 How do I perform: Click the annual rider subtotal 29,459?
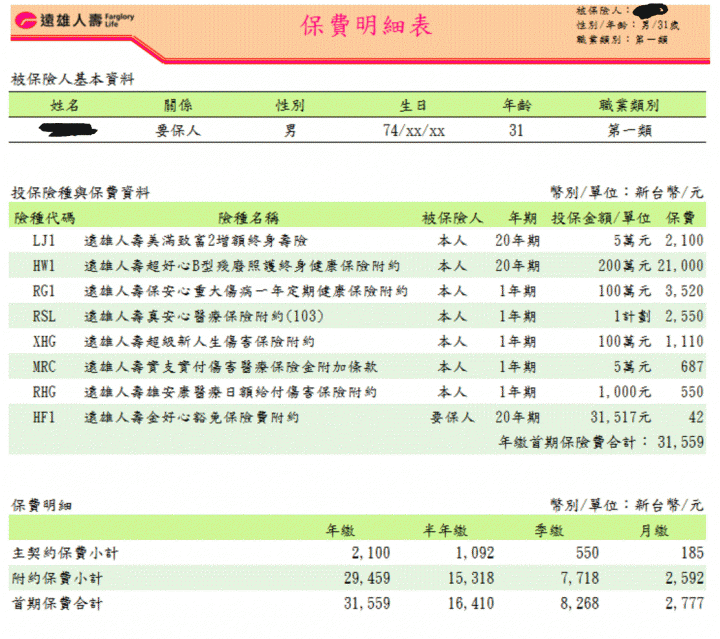[x=367, y=578]
